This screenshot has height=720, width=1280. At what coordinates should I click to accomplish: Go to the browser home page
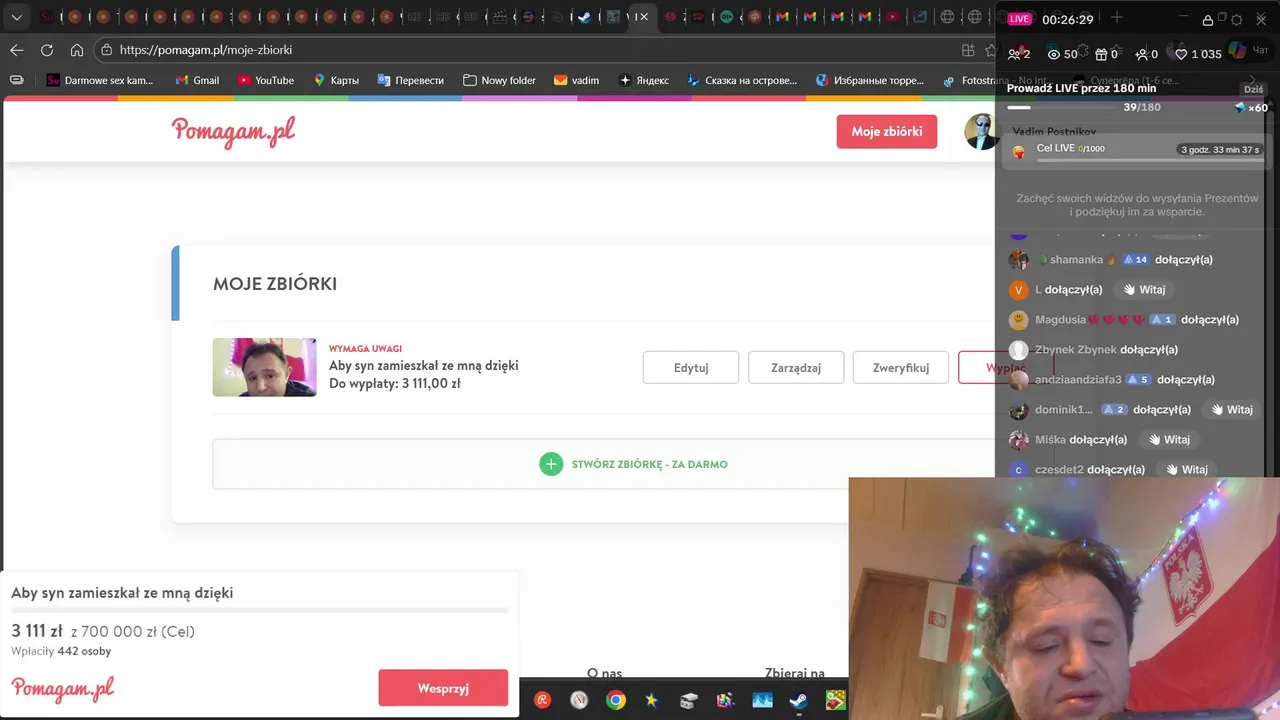coord(77,50)
